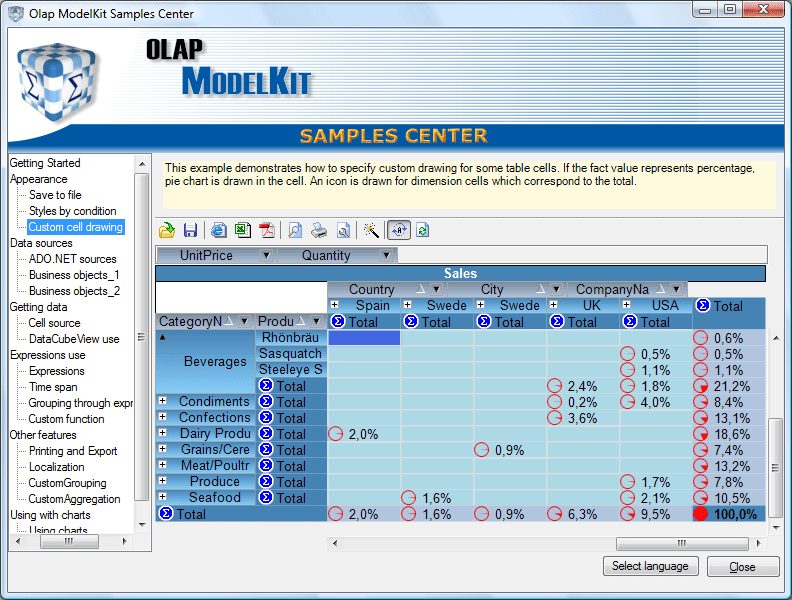Click sigma Total icon under Spain
Screen dimensions: 792x600
(338, 321)
